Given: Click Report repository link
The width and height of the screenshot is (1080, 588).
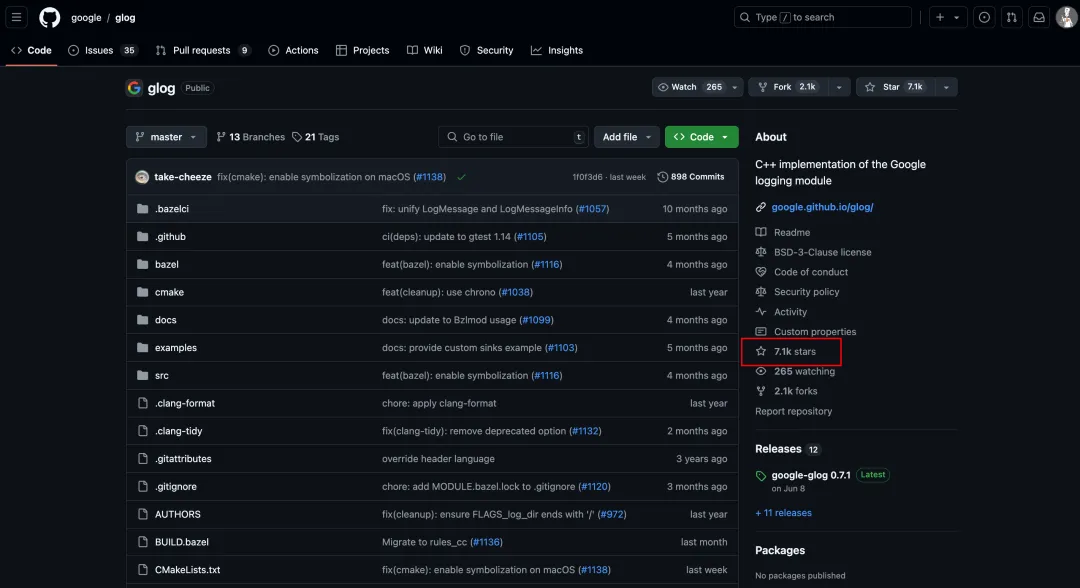Looking at the screenshot, I should click(x=793, y=411).
